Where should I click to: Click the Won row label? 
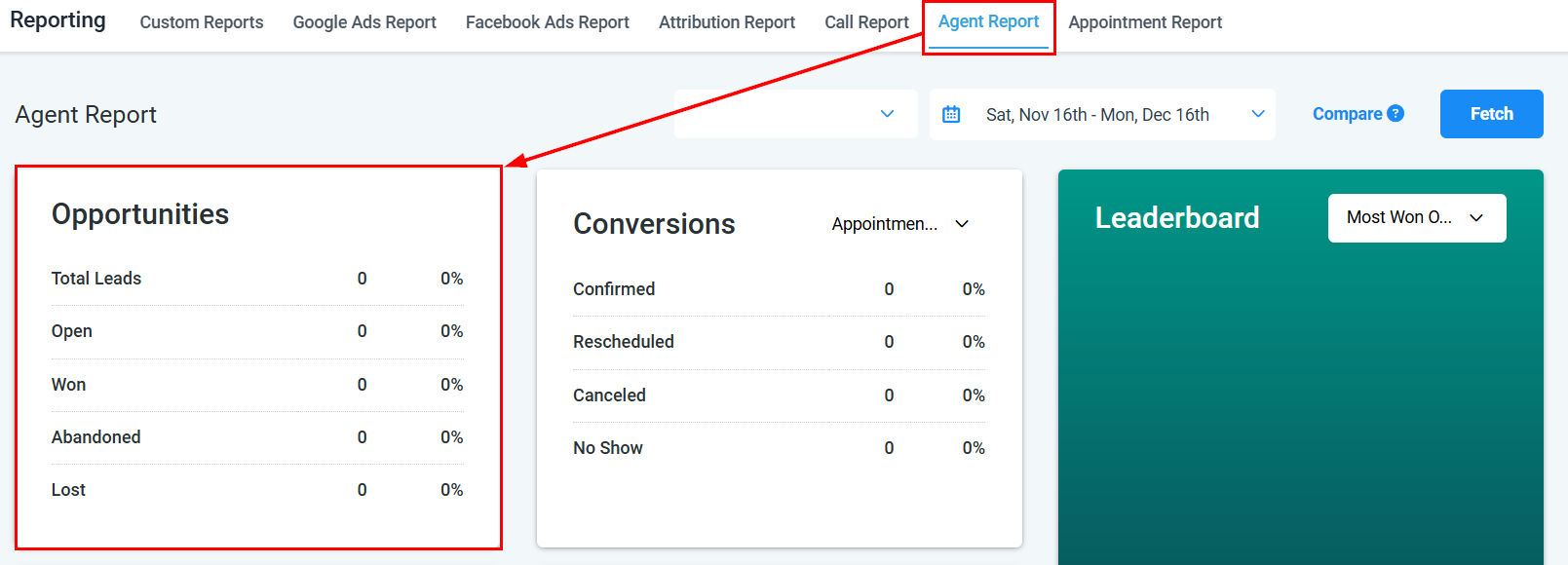click(x=68, y=385)
